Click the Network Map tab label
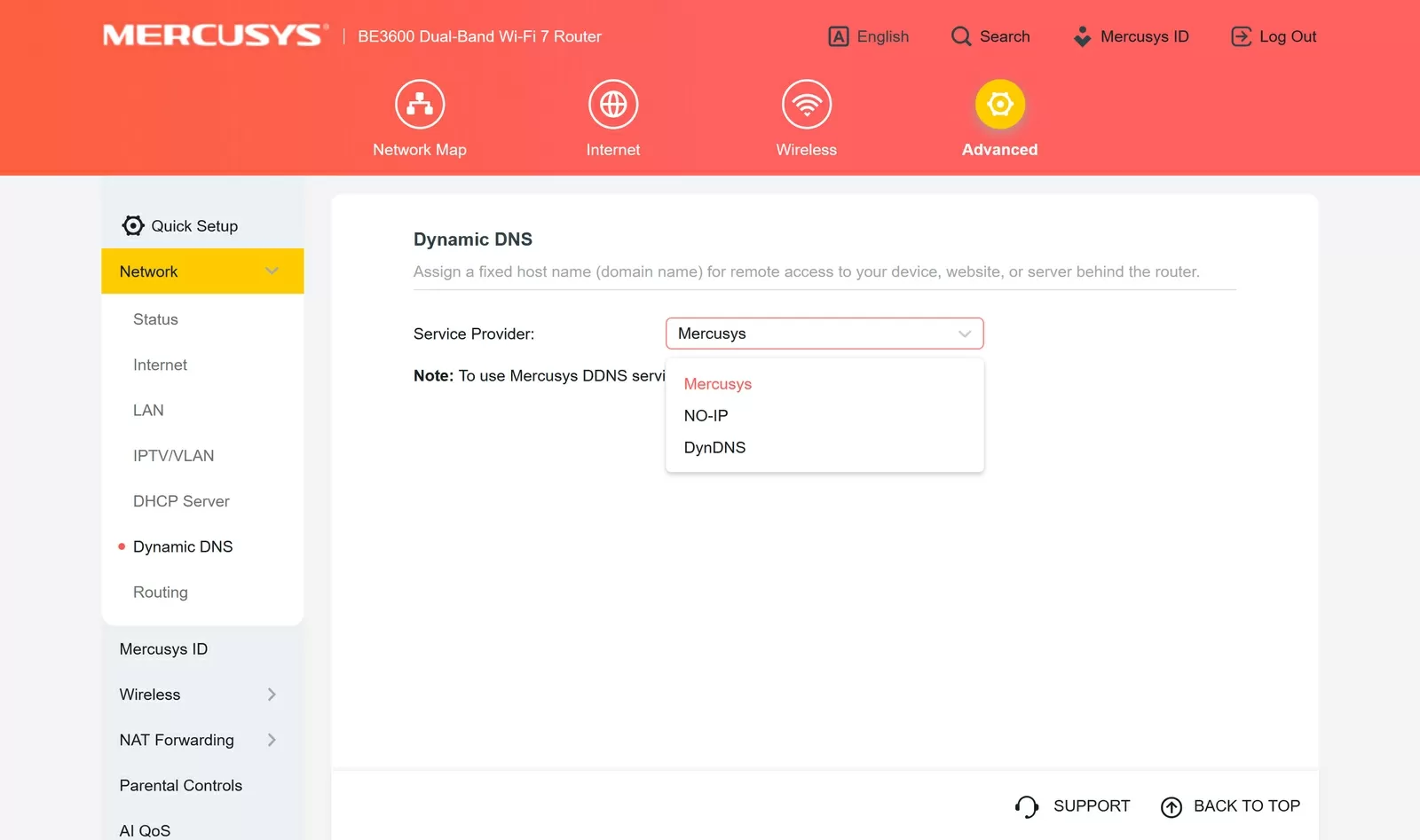Screen dimensions: 1420x840 (420, 150)
